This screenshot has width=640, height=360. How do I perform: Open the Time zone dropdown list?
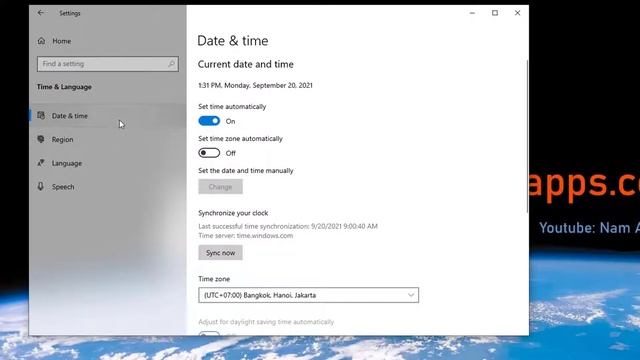pyautogui.click(x=309, y=295)
